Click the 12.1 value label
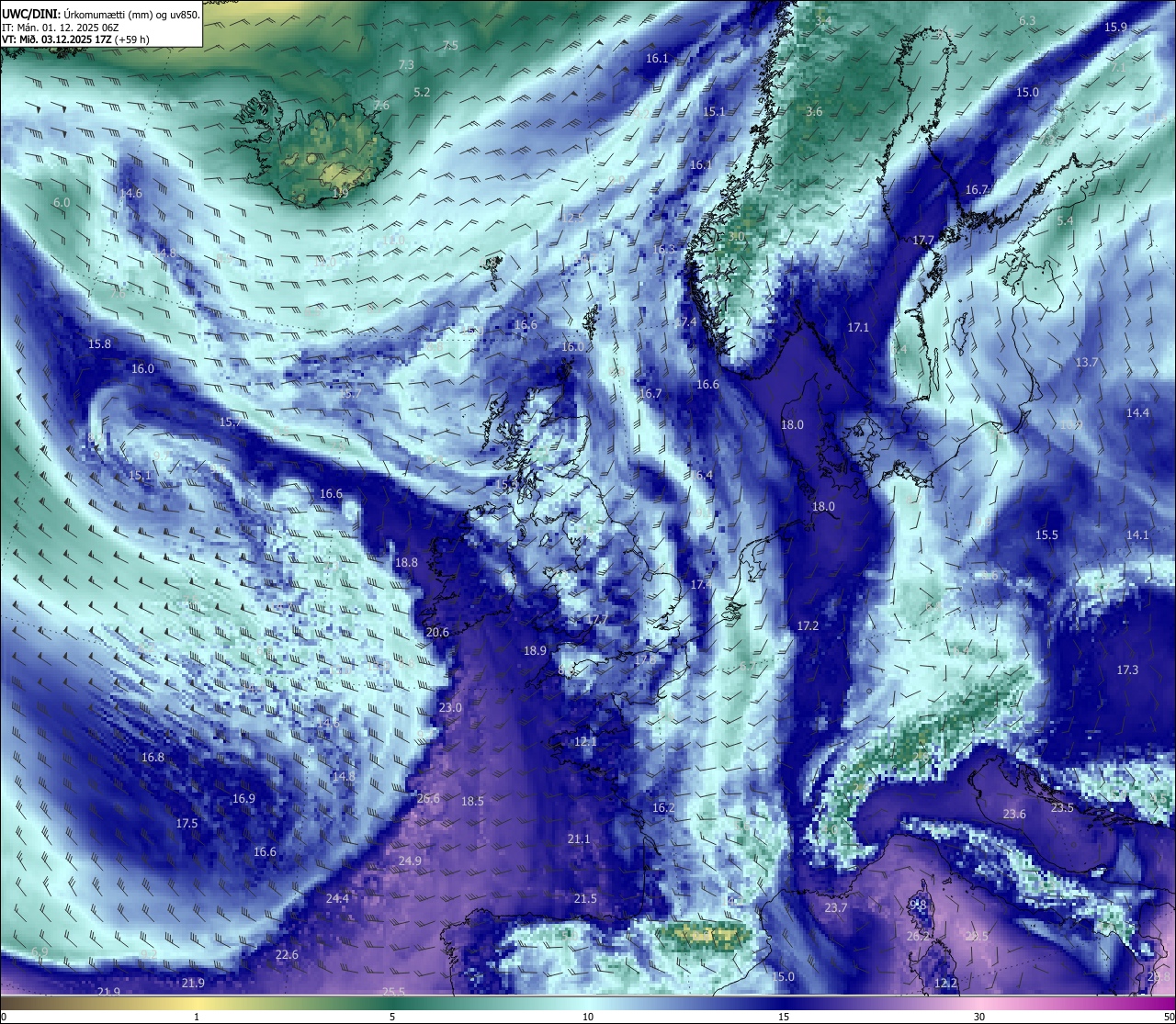Screen dimensions: 1176x1024 click(585, 741)
